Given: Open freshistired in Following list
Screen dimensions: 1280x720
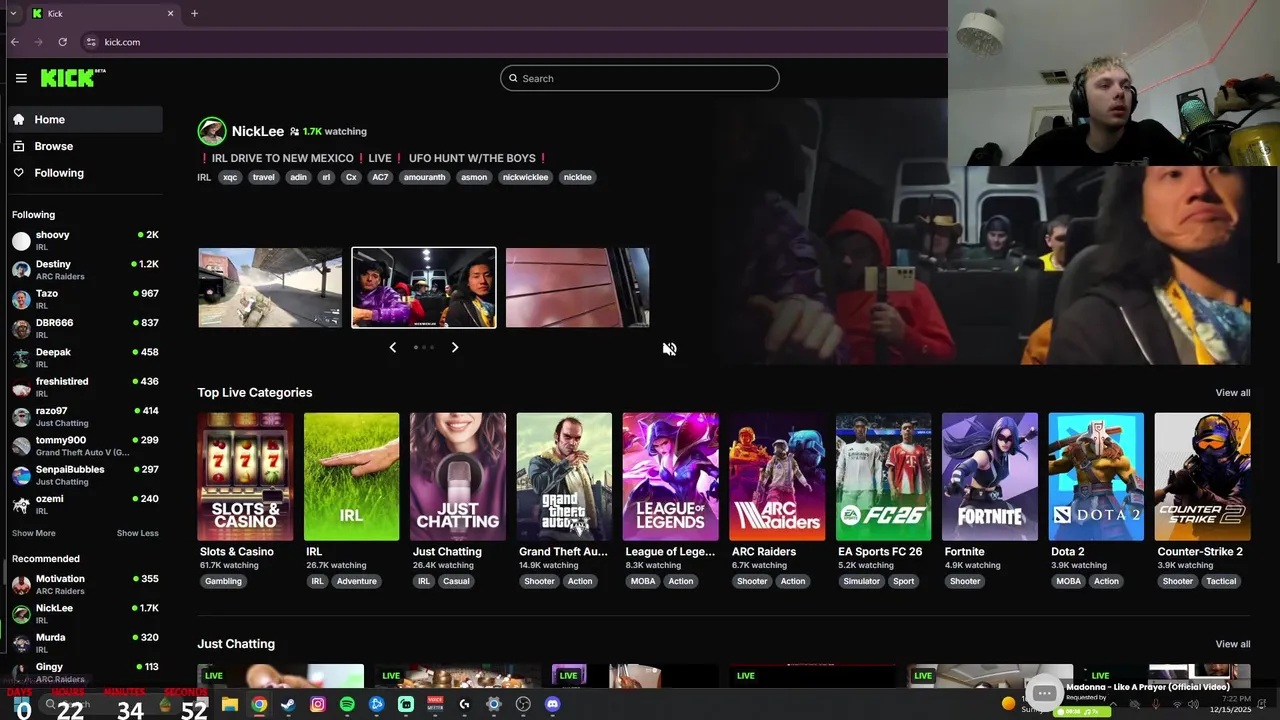Looking at the screenshot, I should point(84,387).
